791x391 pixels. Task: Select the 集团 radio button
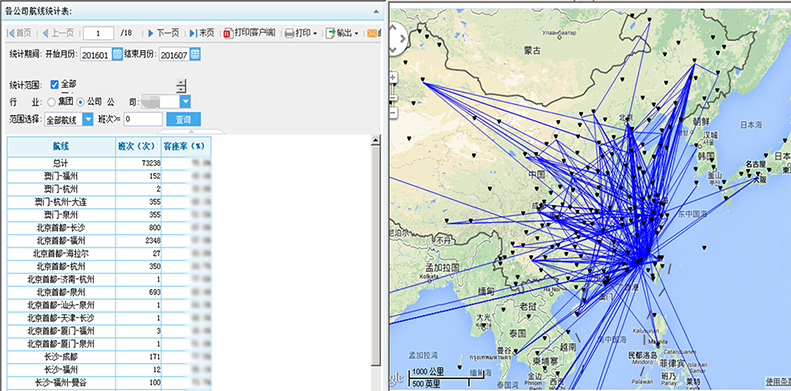[x=51, y=102]
